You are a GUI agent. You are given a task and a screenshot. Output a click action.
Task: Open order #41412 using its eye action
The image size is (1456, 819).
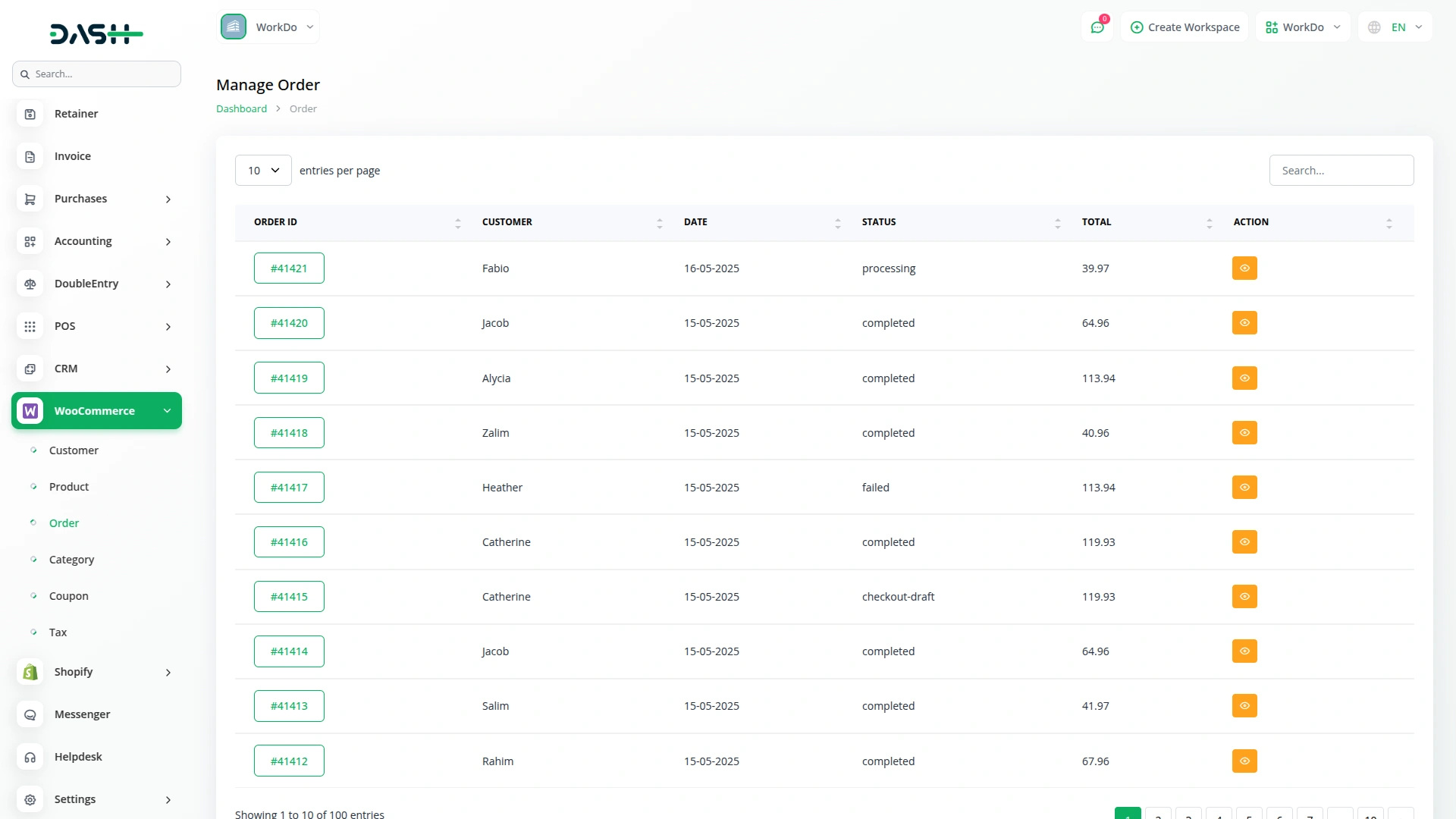point(1244,761)
